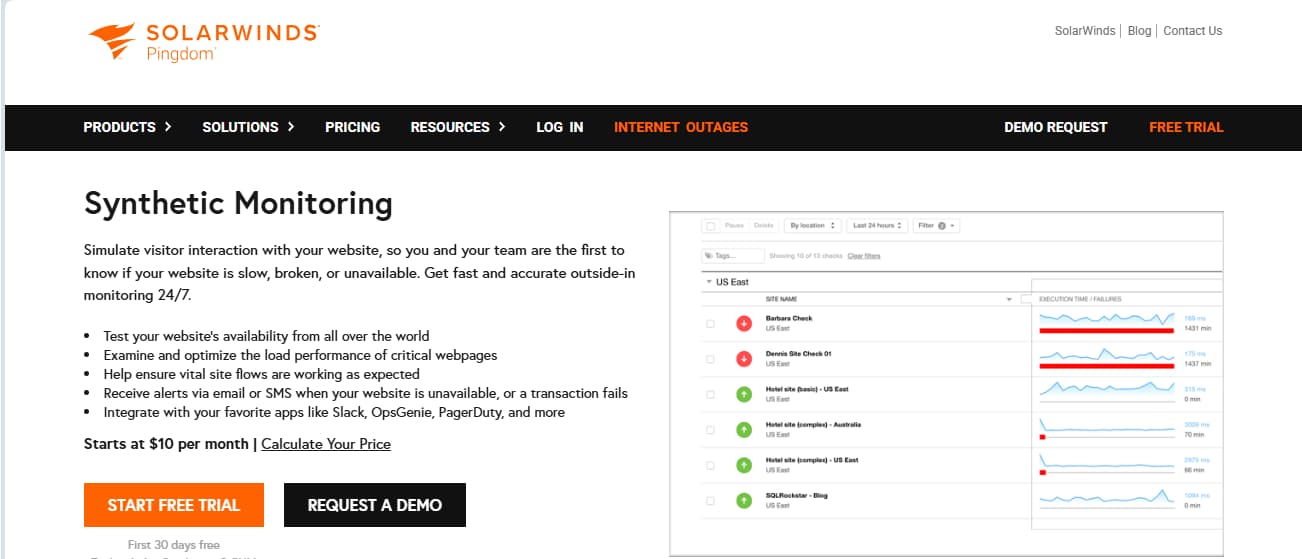
Task: Open the Contact Us link
Action: pyautogui.click(x=1193, y=31)
